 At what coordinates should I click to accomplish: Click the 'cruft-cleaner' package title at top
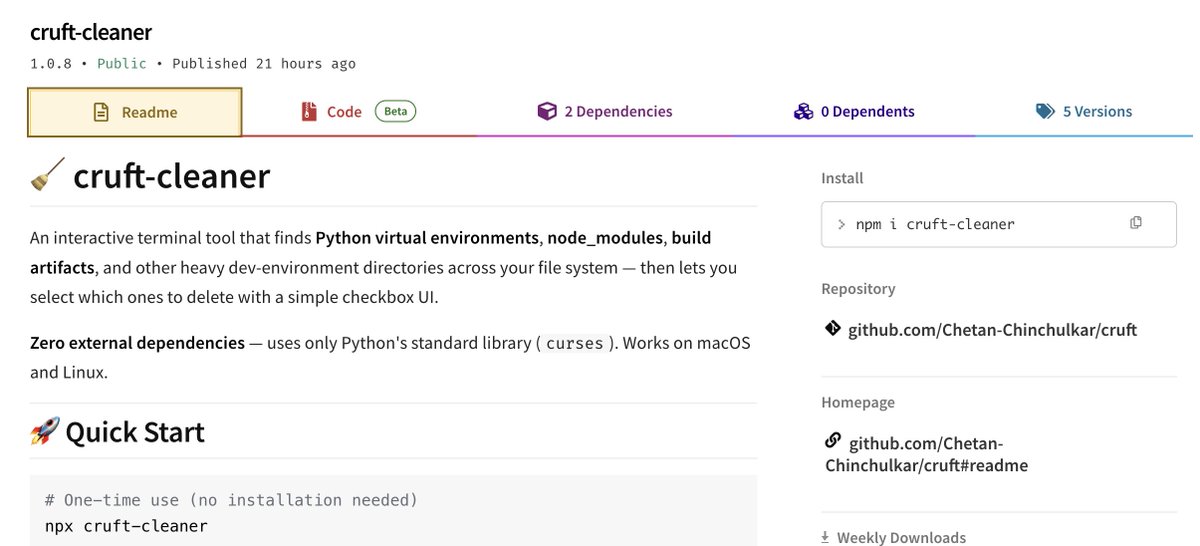click(91, 32)
